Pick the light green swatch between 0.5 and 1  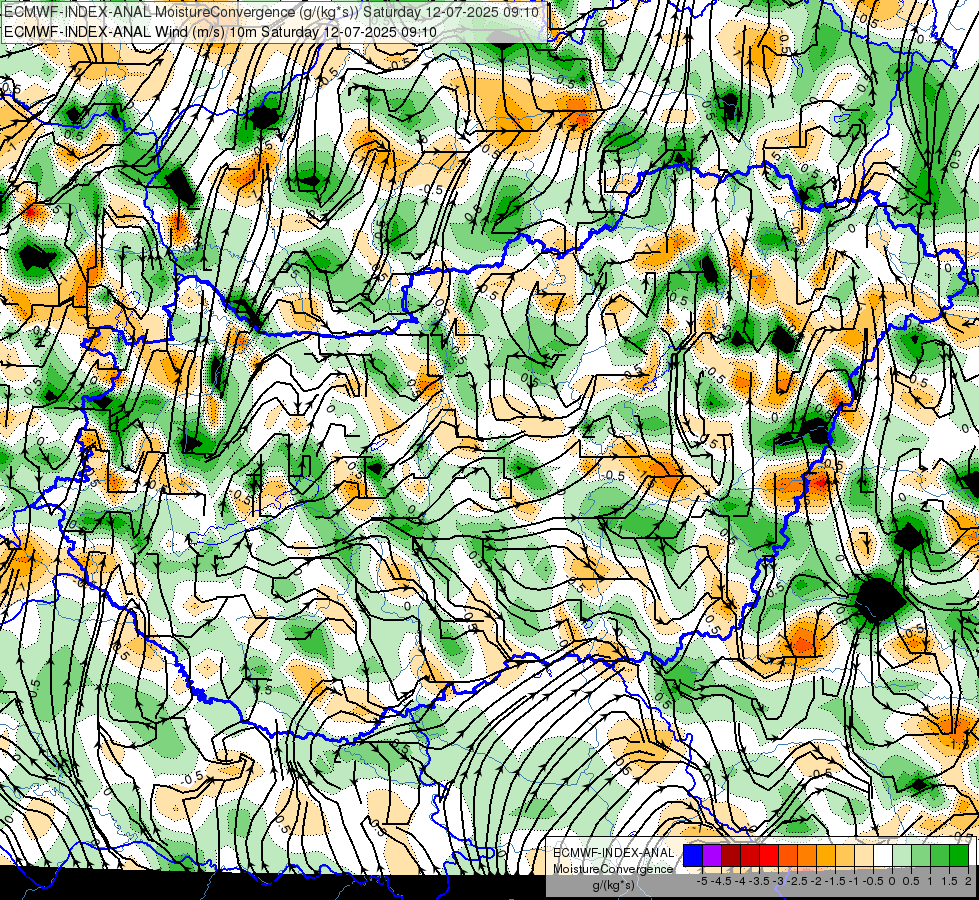pyautogui.click(x=921, y=855)
